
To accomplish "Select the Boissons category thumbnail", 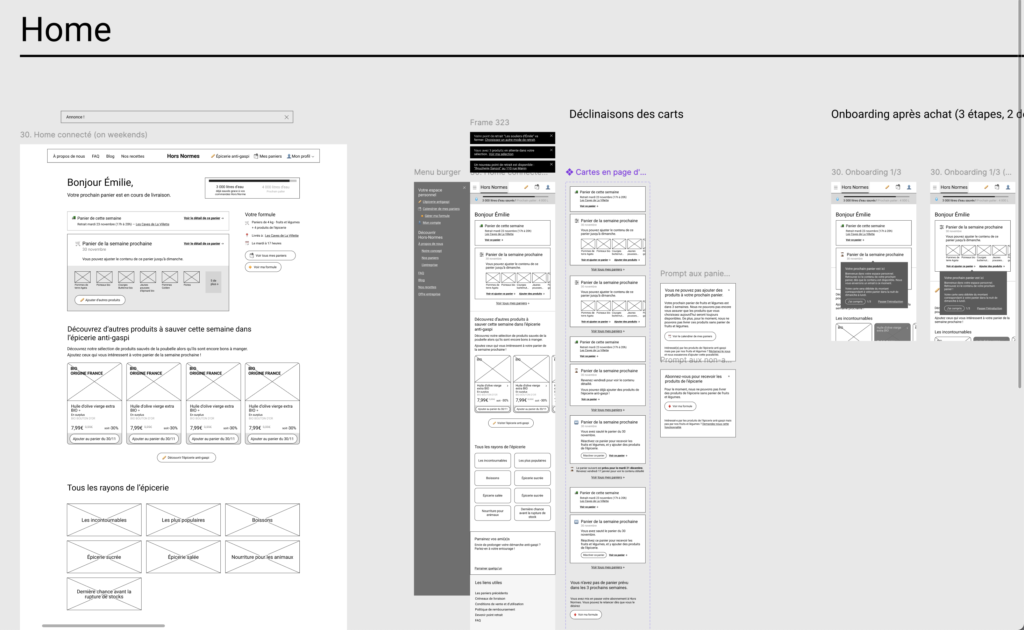I will coord(262,519).
